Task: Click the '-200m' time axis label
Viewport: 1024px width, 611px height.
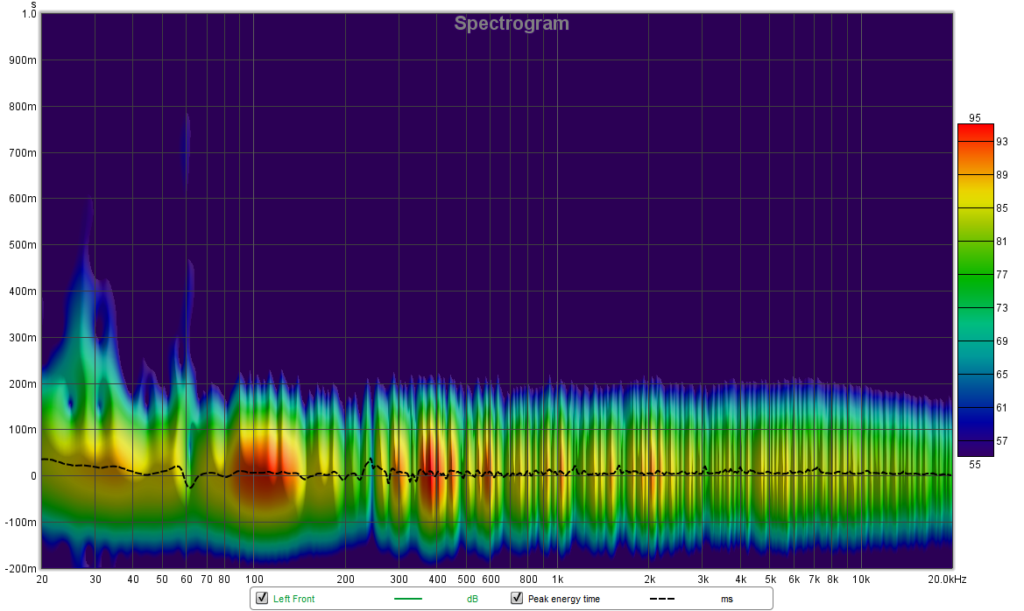Action: (21, 569)
